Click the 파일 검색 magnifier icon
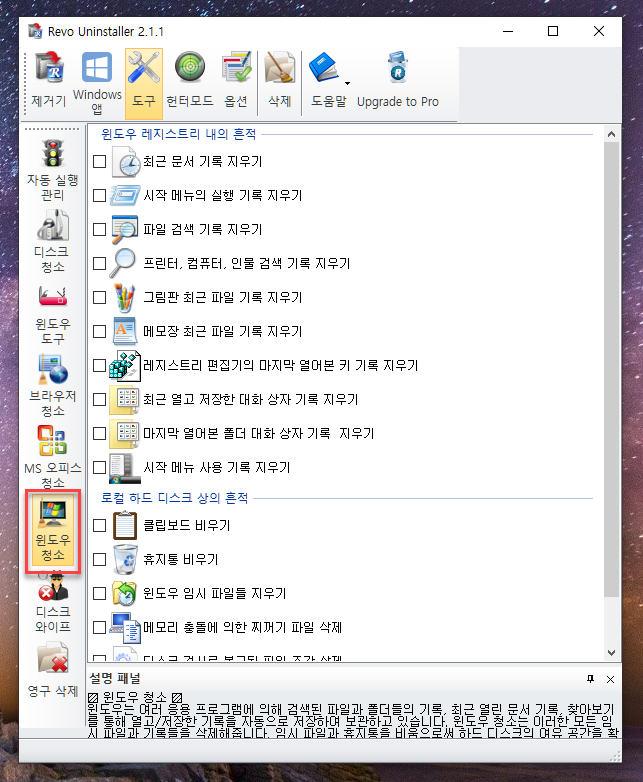The image size is (643, 782). 125,229
